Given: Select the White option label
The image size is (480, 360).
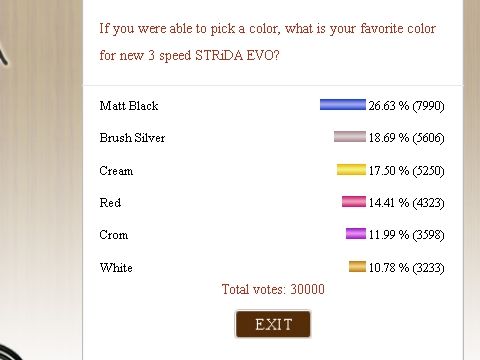Looking at the screenshot, I should (x=116, y=268).
